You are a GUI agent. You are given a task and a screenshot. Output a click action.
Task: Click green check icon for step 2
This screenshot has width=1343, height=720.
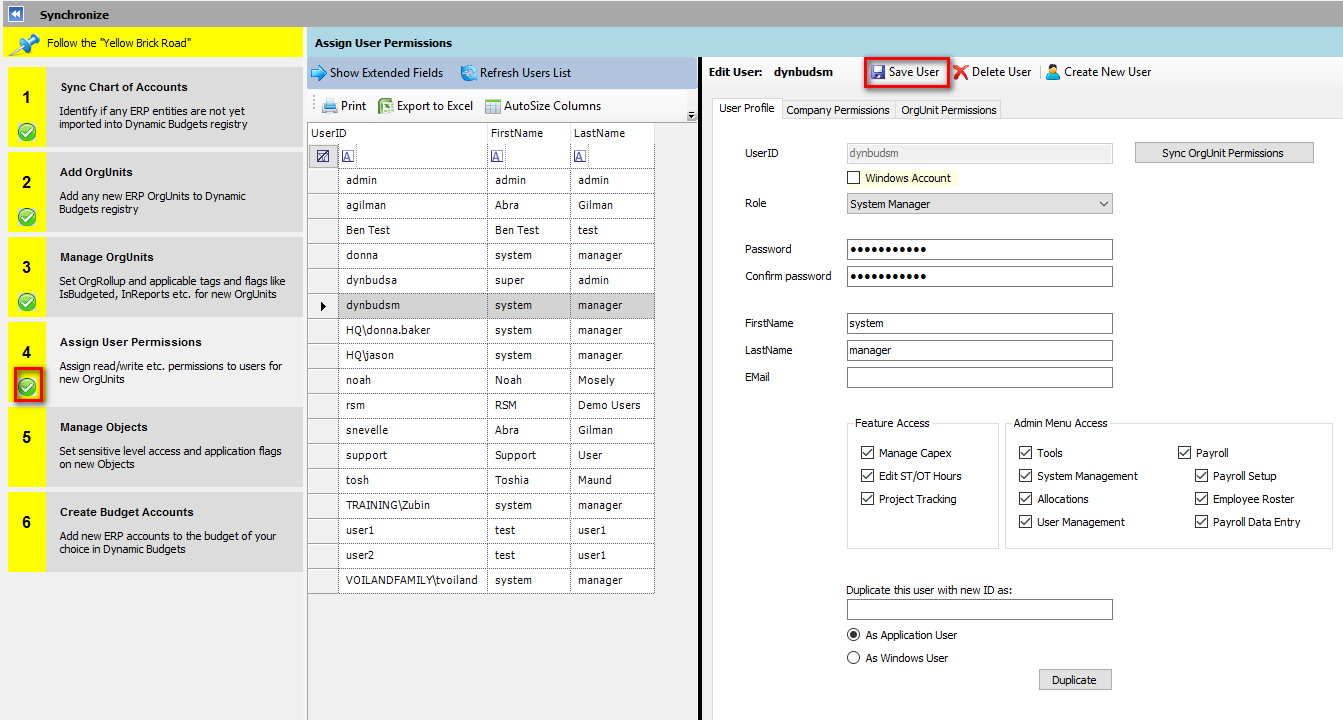point(27,216)
